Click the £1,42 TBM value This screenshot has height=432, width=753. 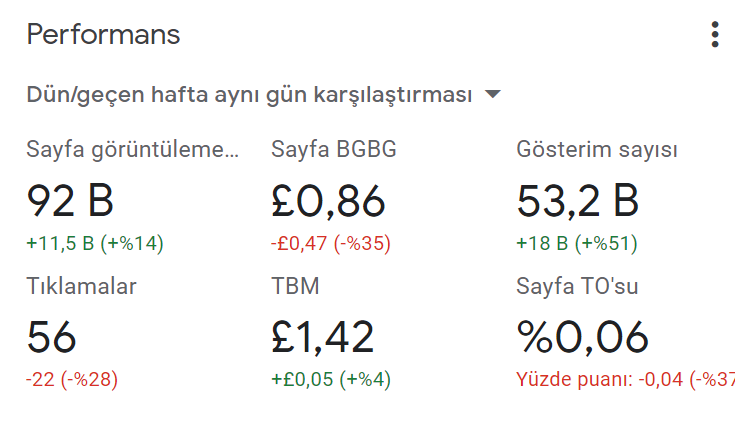(323, 337)
